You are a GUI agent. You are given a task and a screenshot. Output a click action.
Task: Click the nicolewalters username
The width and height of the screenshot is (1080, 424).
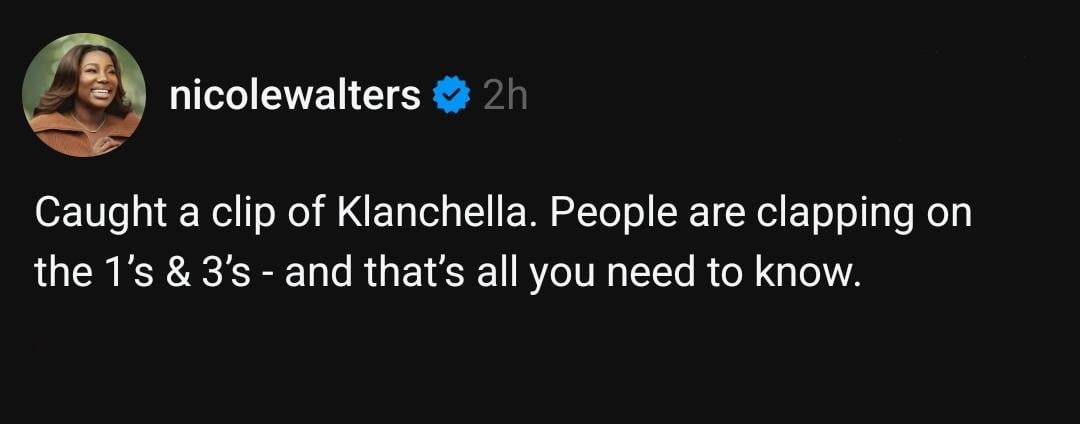295,96
